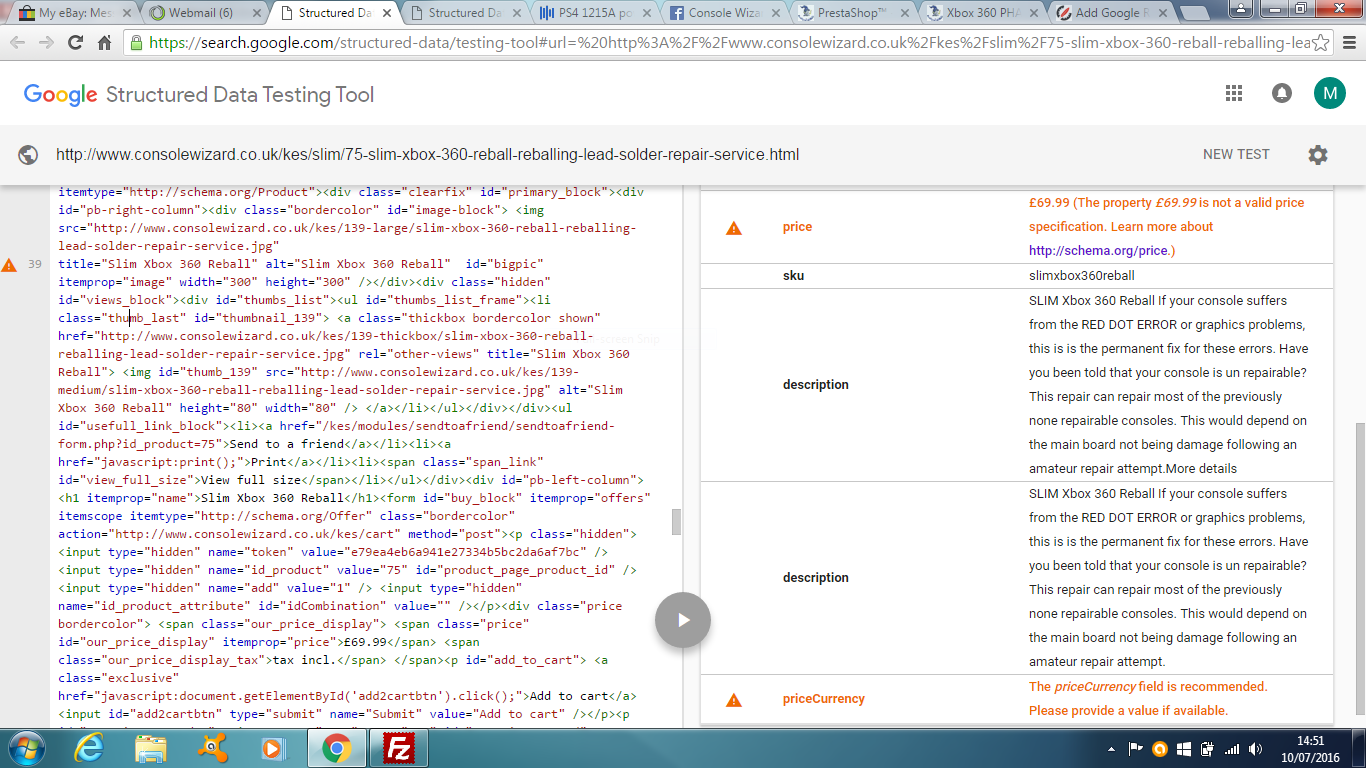Open the browser home page
The width and height of the screenshot is (1366, 768).
(104, 43)
